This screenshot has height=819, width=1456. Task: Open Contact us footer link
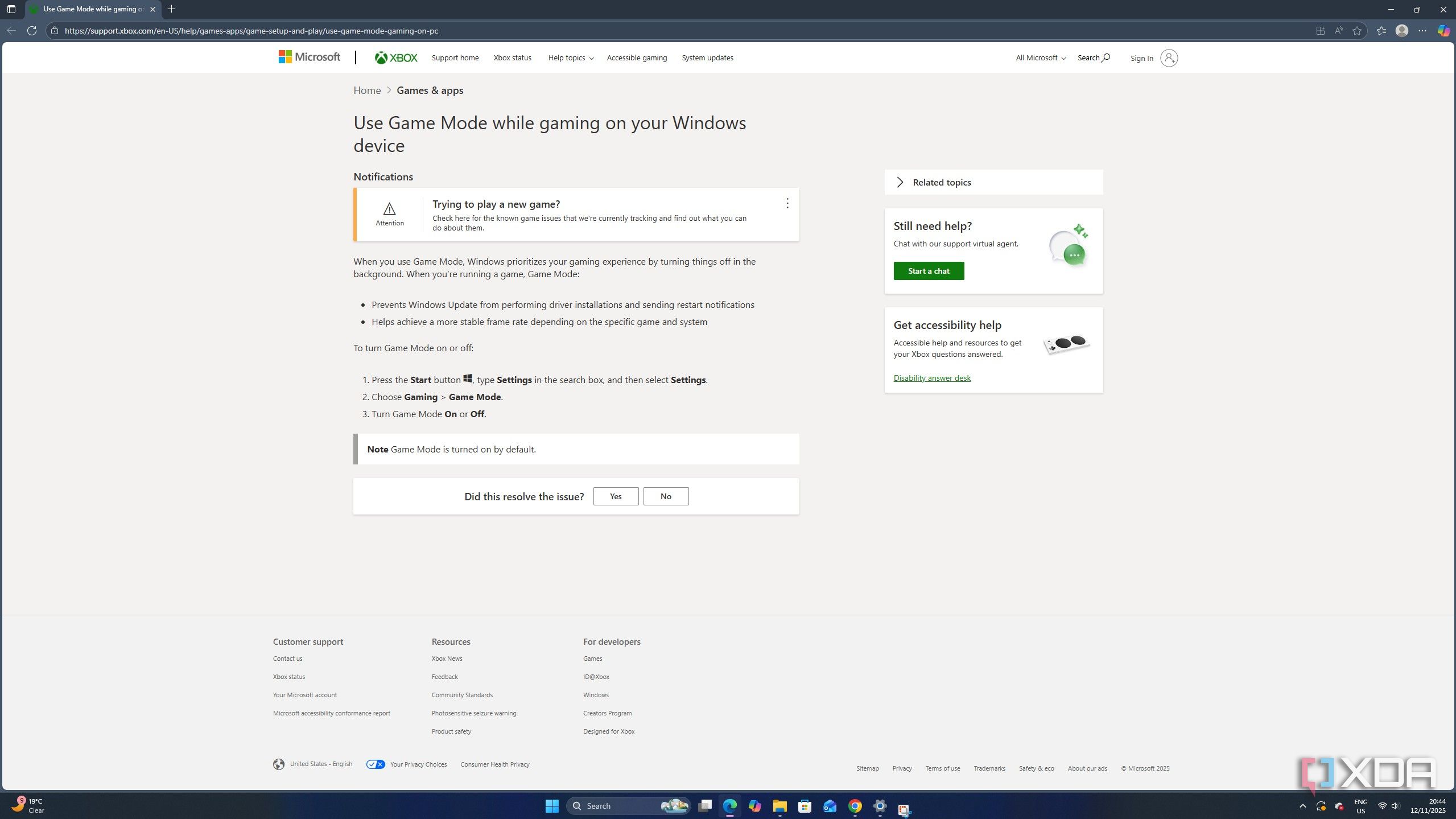pos(287,659)
